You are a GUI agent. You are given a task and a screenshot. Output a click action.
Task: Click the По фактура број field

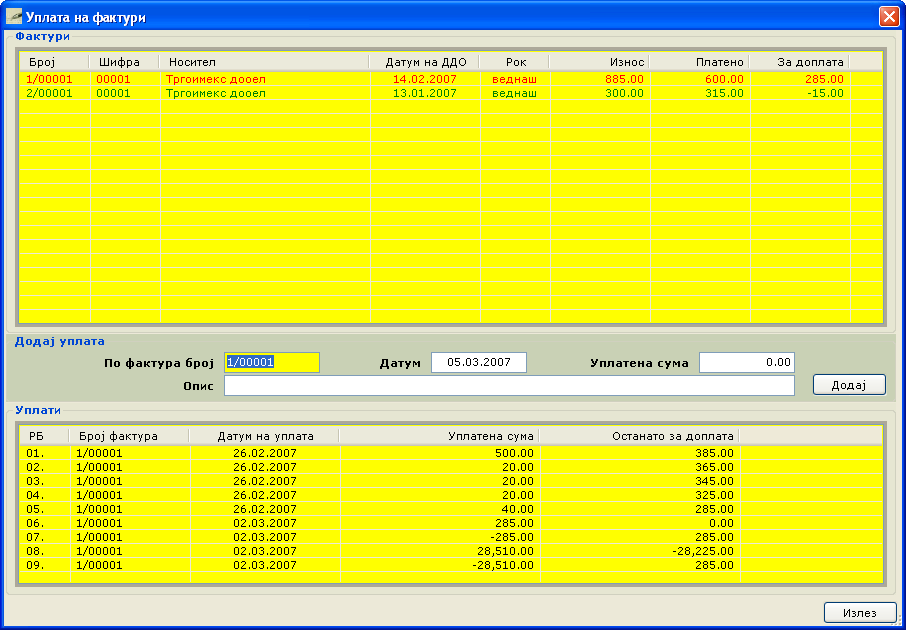(x=272, y=363)
